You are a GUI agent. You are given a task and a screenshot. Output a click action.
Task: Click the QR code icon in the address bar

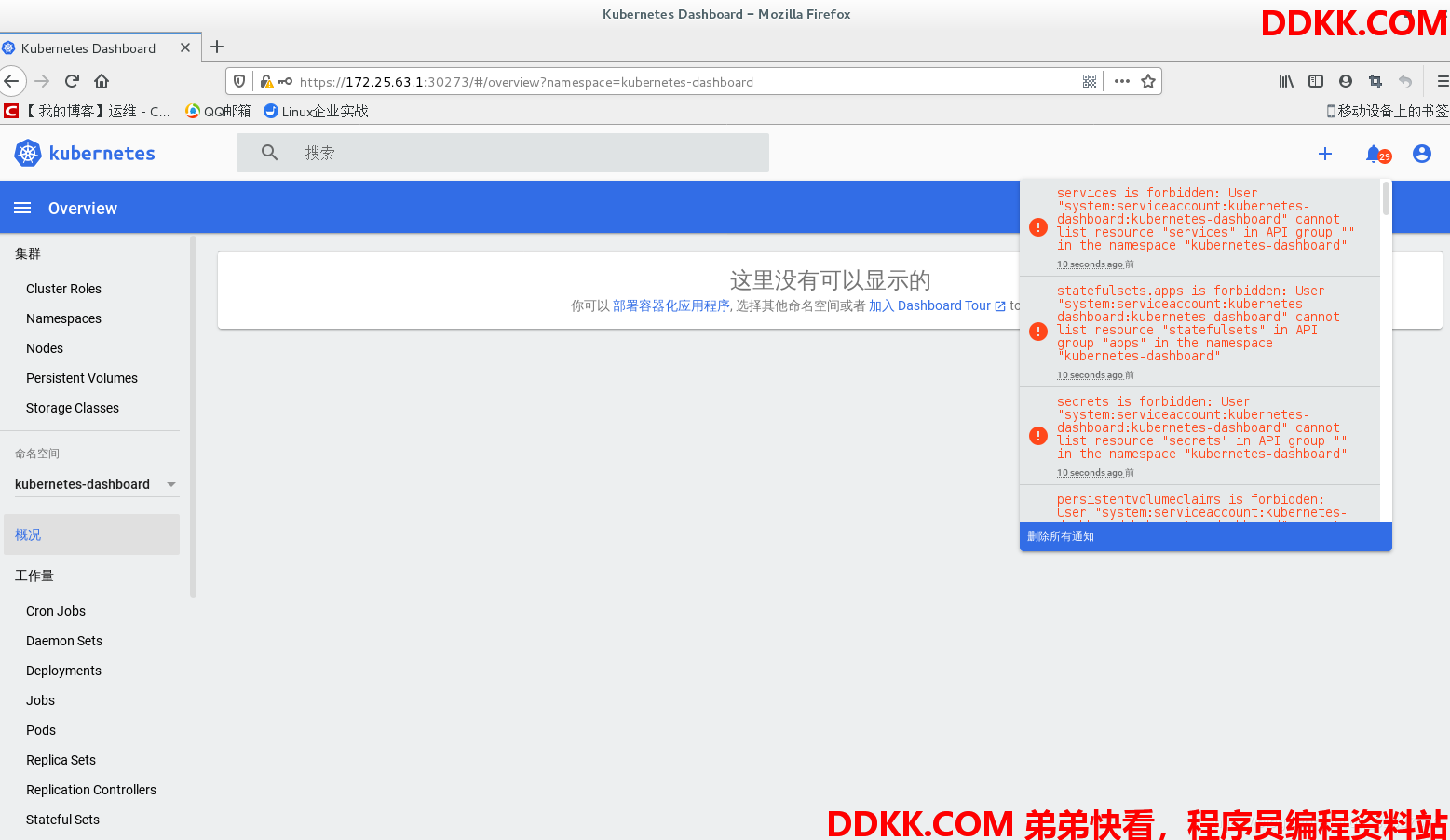(x=1090, y=81)
